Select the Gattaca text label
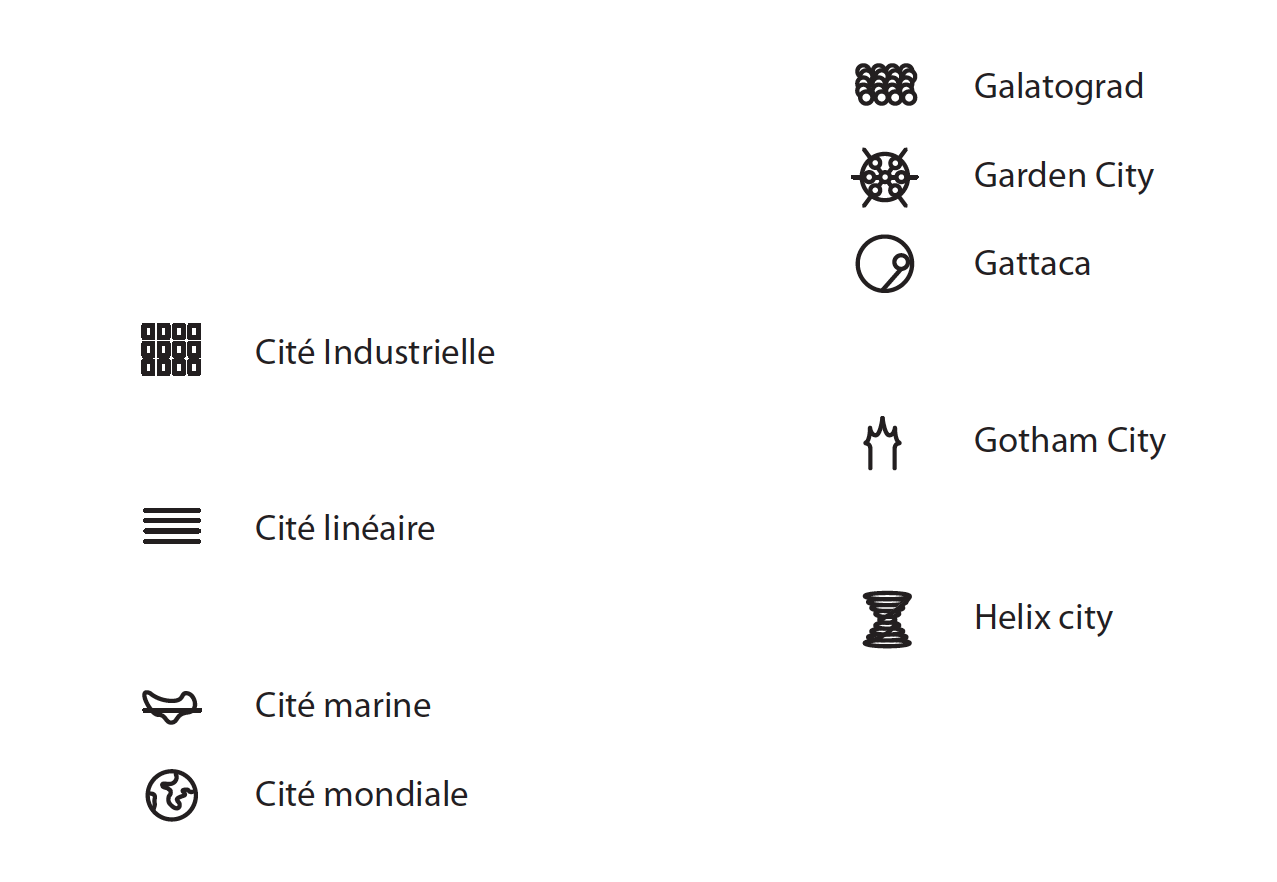This screenshot has height=882, width=1277. (1032, 263)
